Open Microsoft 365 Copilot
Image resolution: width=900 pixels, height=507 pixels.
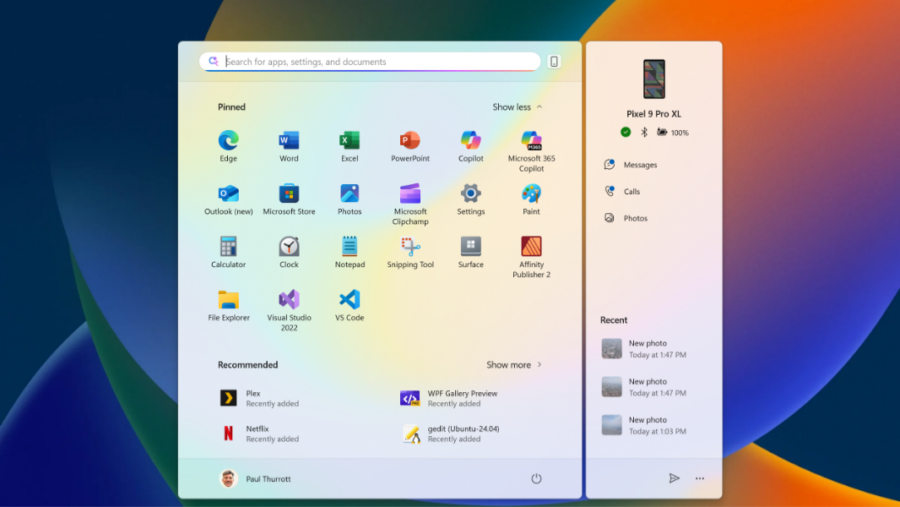531,150
